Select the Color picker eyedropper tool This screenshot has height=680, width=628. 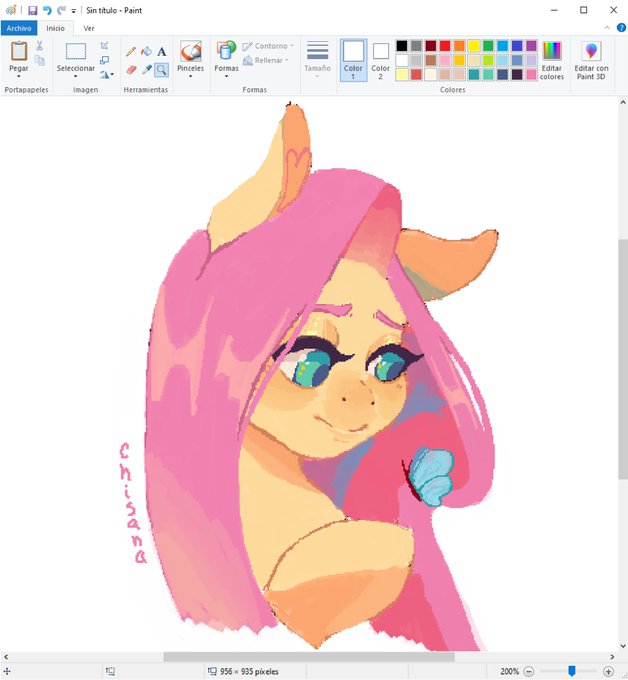point(147,69)
